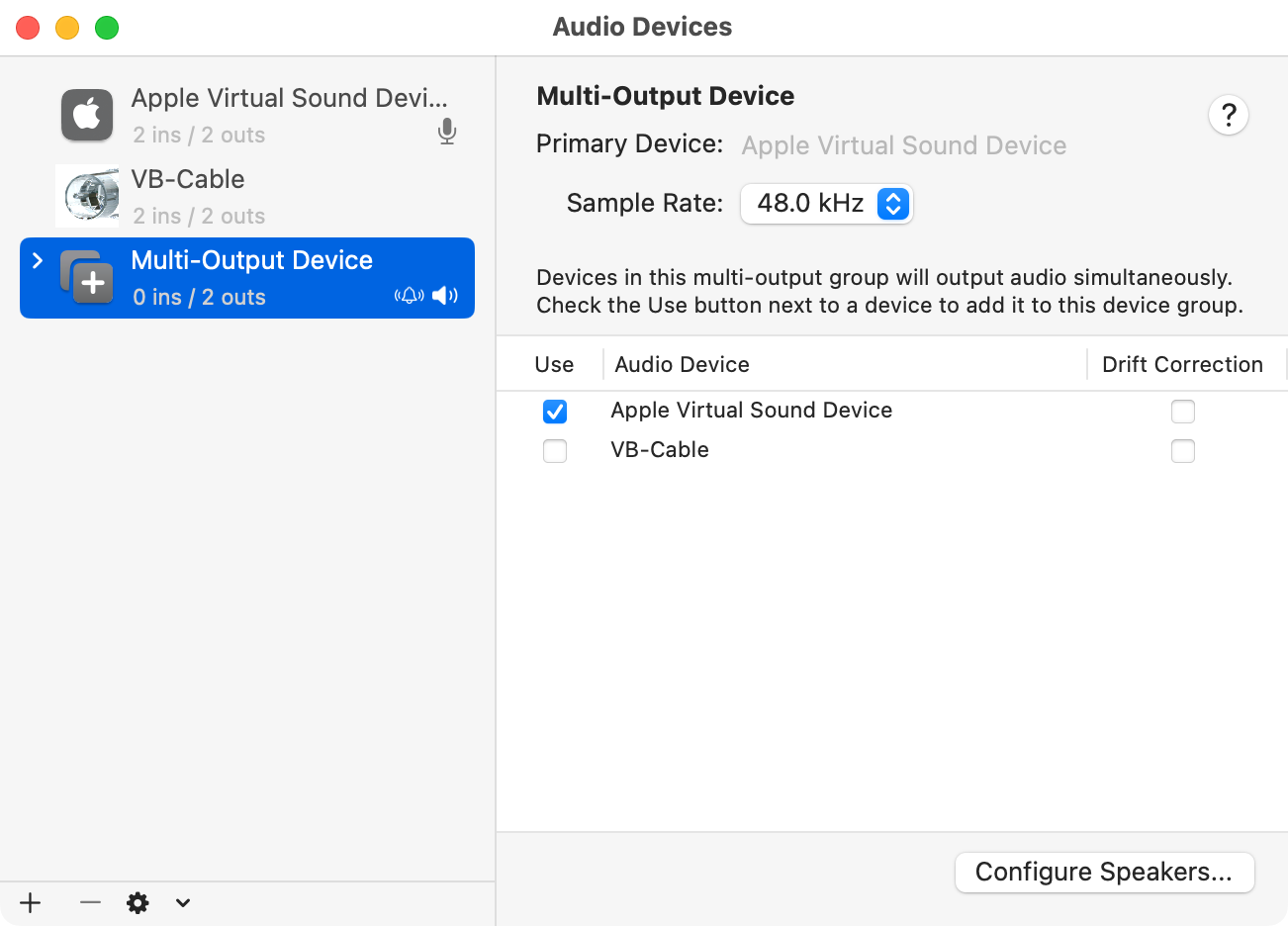Select the VB-Cable device icon

(x=87, y=197)
